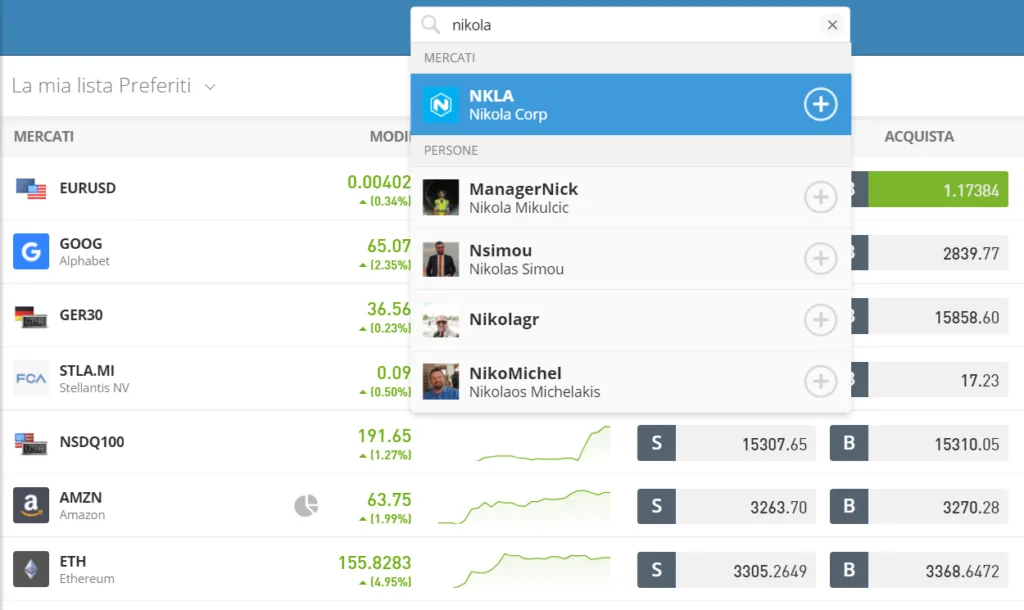1024x610 pixels.
Task: Open Nikolagr avatar thumbnail
Action: (x=441, y=320)
